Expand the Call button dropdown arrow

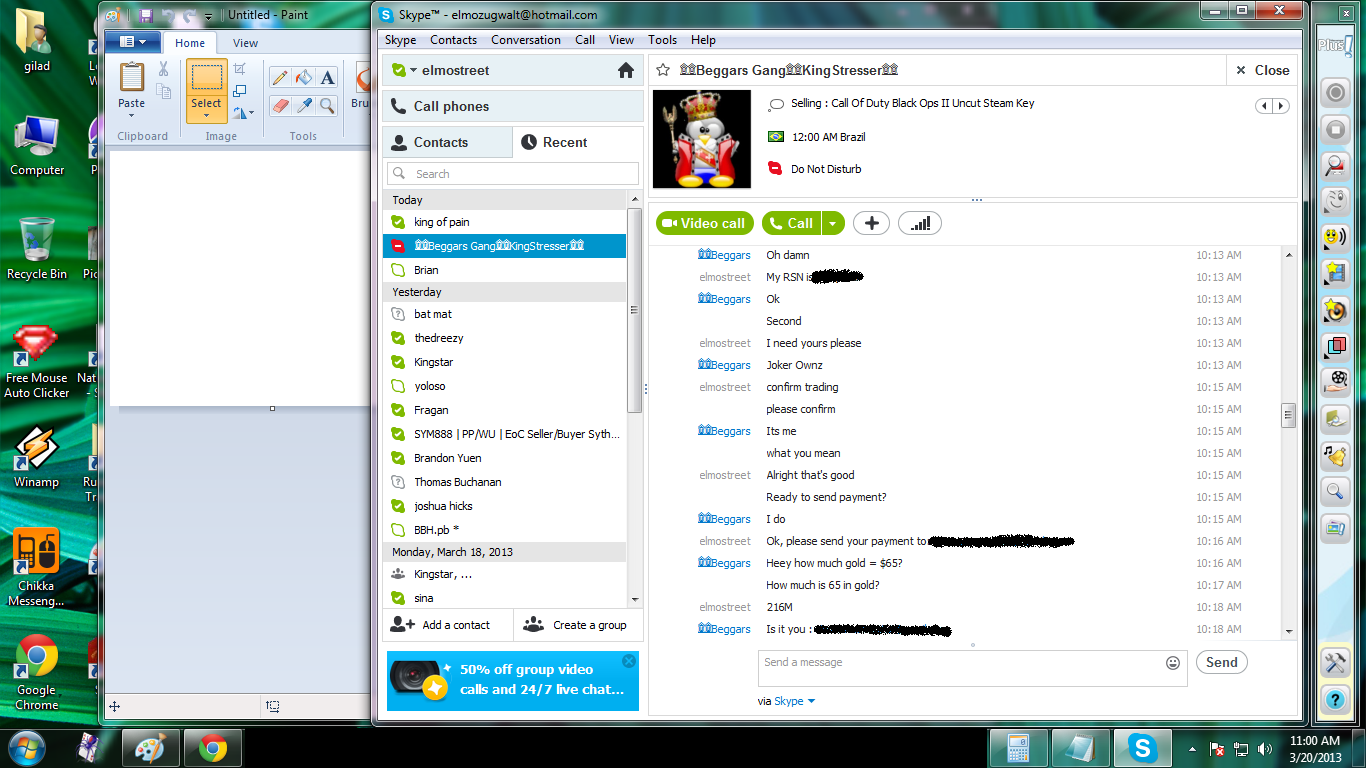click(834, 224)
